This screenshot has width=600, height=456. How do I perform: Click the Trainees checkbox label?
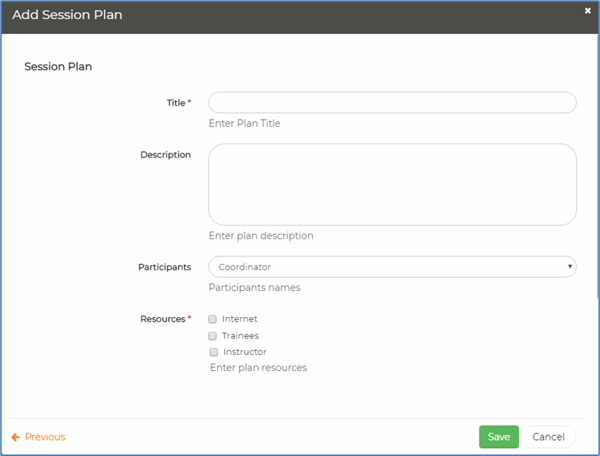tap(240, 336)
